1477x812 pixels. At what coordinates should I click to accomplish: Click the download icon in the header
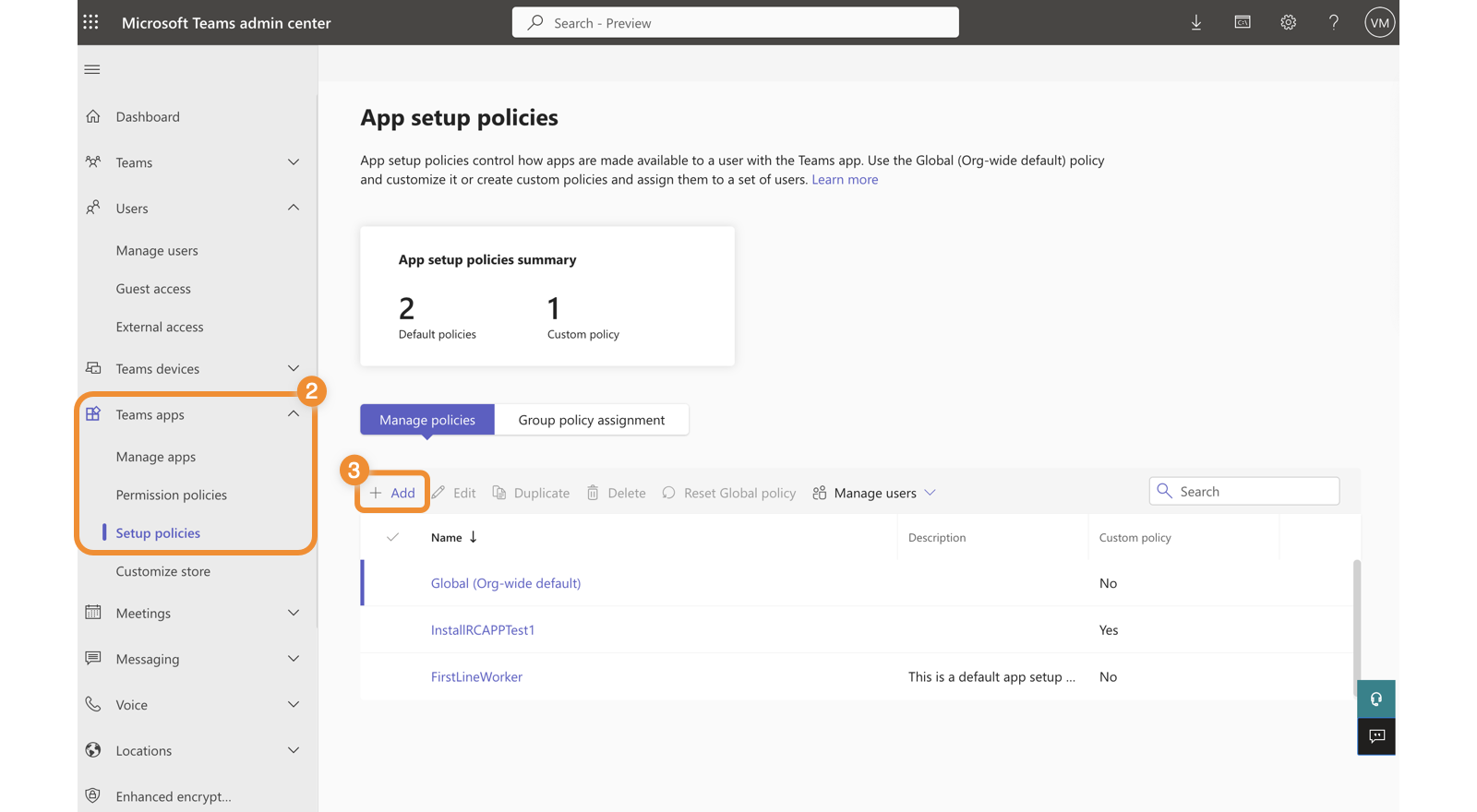1196,22
